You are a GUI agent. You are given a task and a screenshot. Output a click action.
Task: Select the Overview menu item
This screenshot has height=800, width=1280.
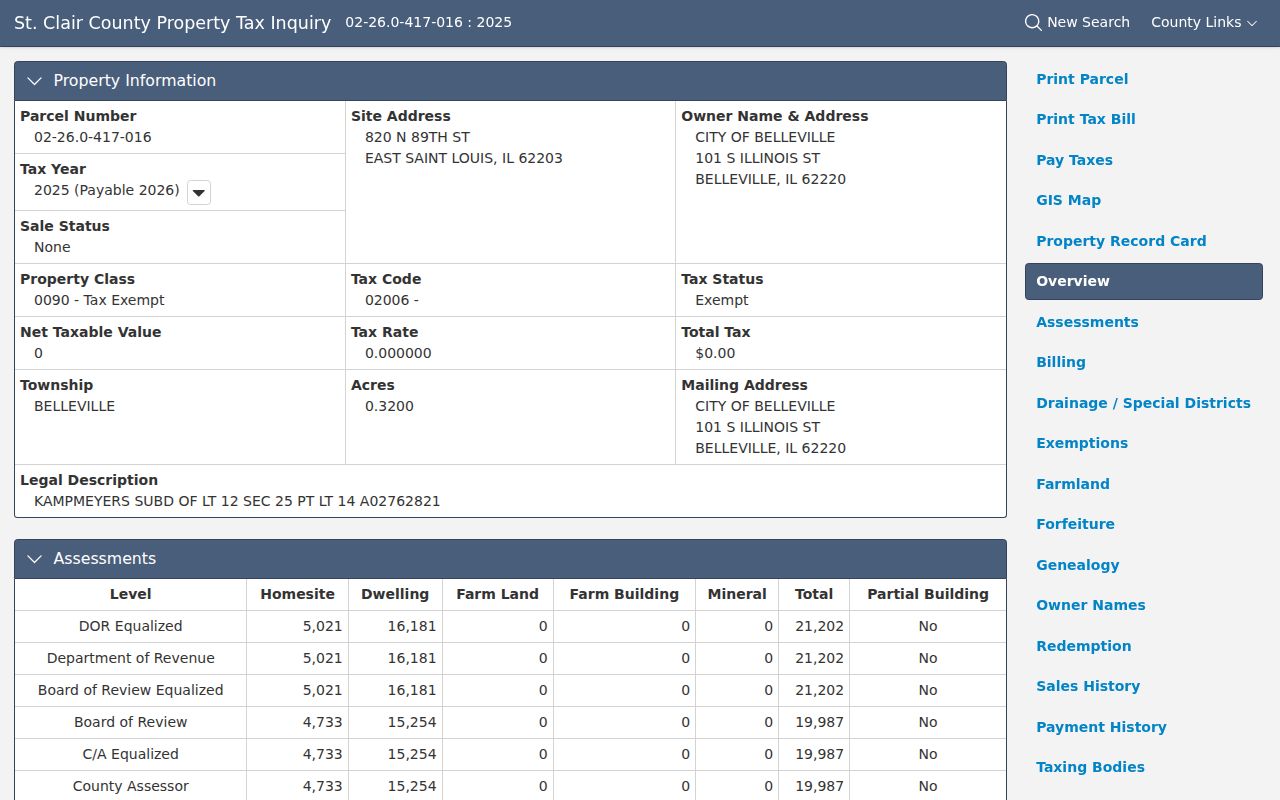pos(1144,281)
